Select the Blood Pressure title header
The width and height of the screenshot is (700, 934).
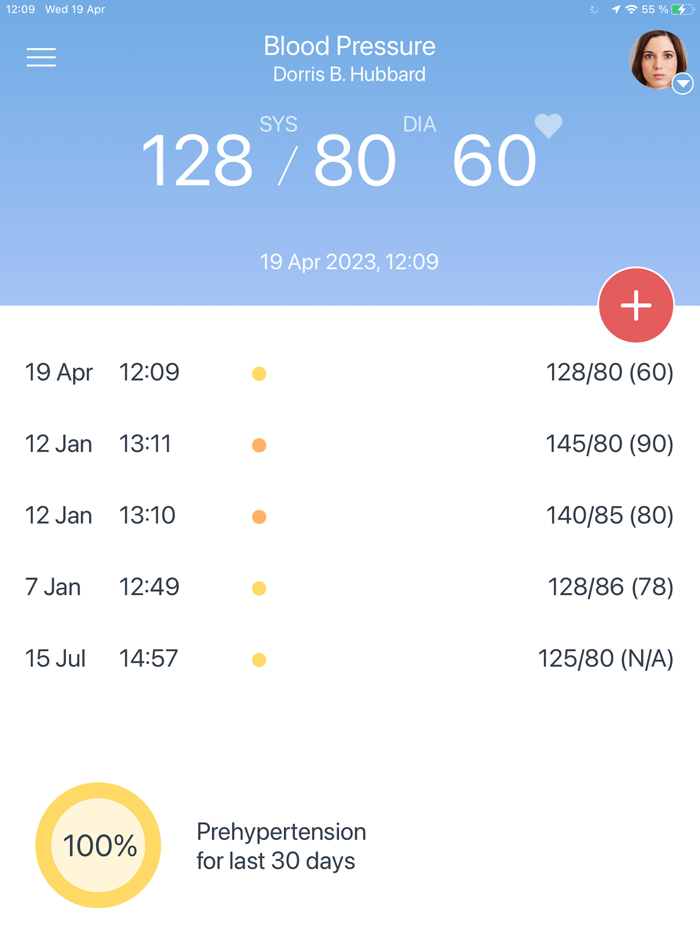coord(349,46)
